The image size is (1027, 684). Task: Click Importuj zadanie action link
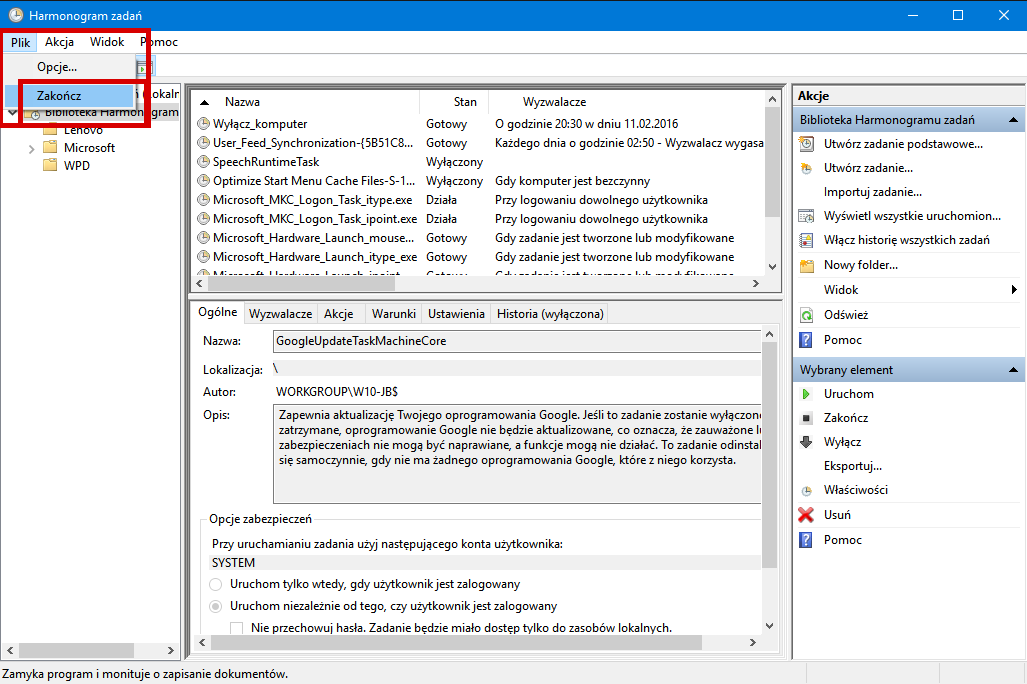click(x=872, y=192)
